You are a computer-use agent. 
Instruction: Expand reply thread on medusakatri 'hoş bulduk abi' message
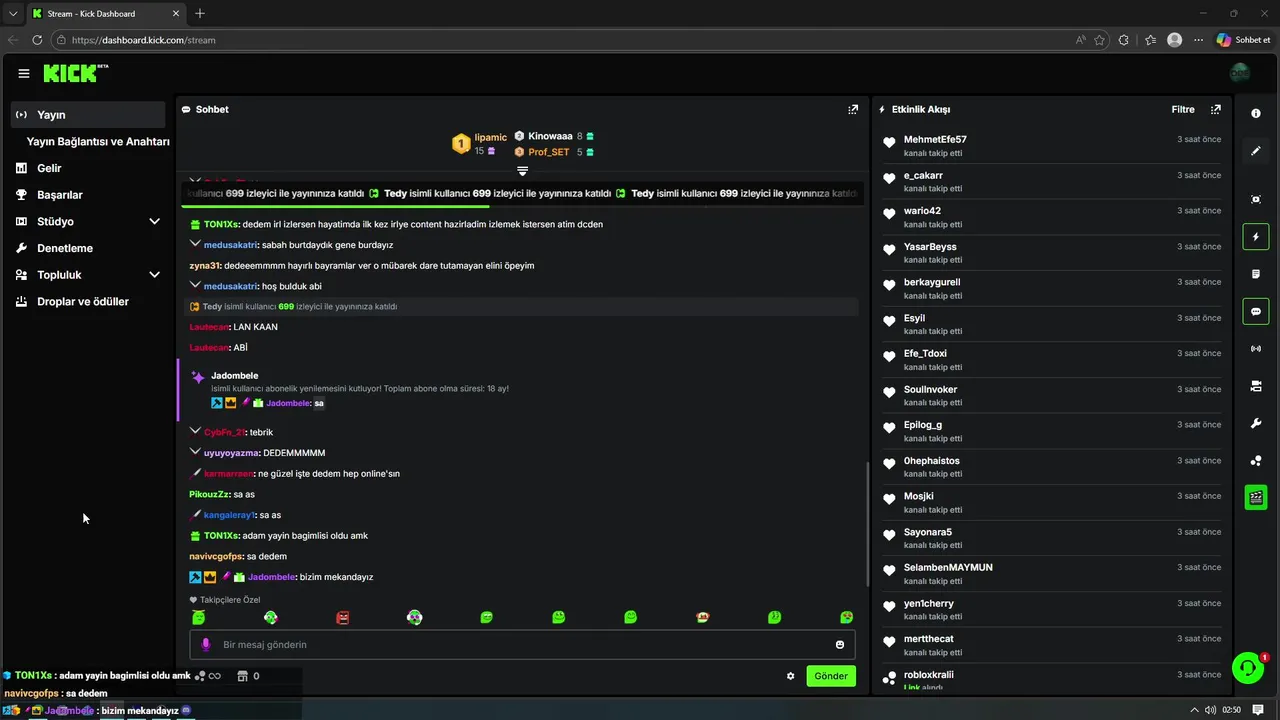pyautogui.click(x=196, y=285)
